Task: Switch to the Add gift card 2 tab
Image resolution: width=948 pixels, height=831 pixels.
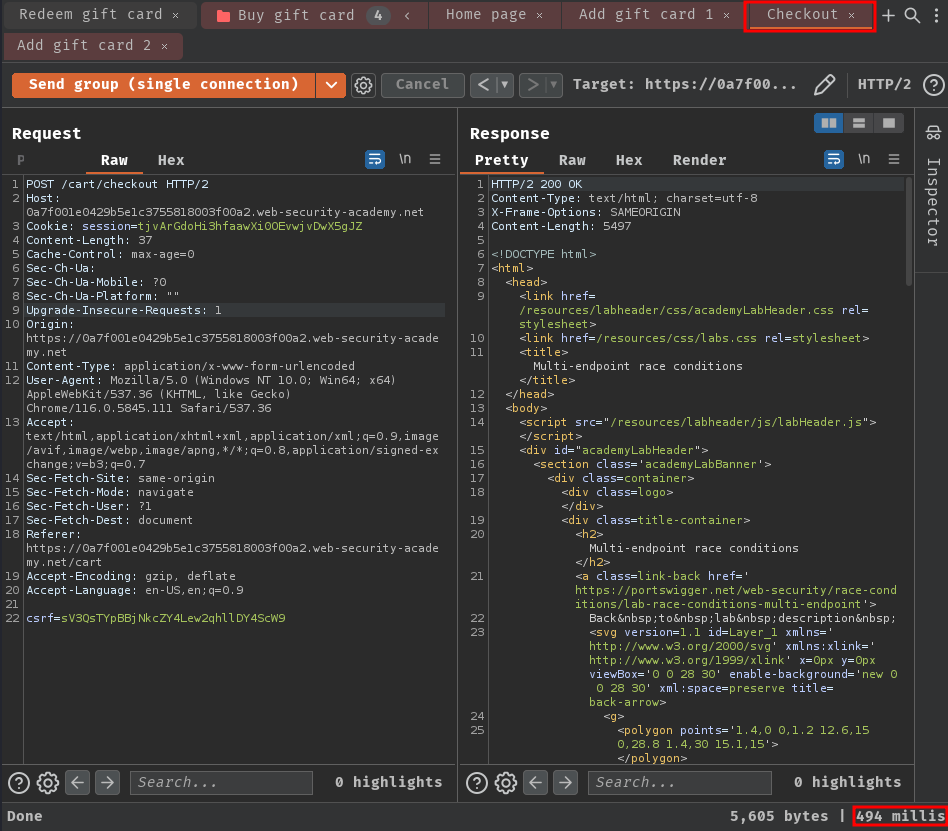Action: click(83, 45)
